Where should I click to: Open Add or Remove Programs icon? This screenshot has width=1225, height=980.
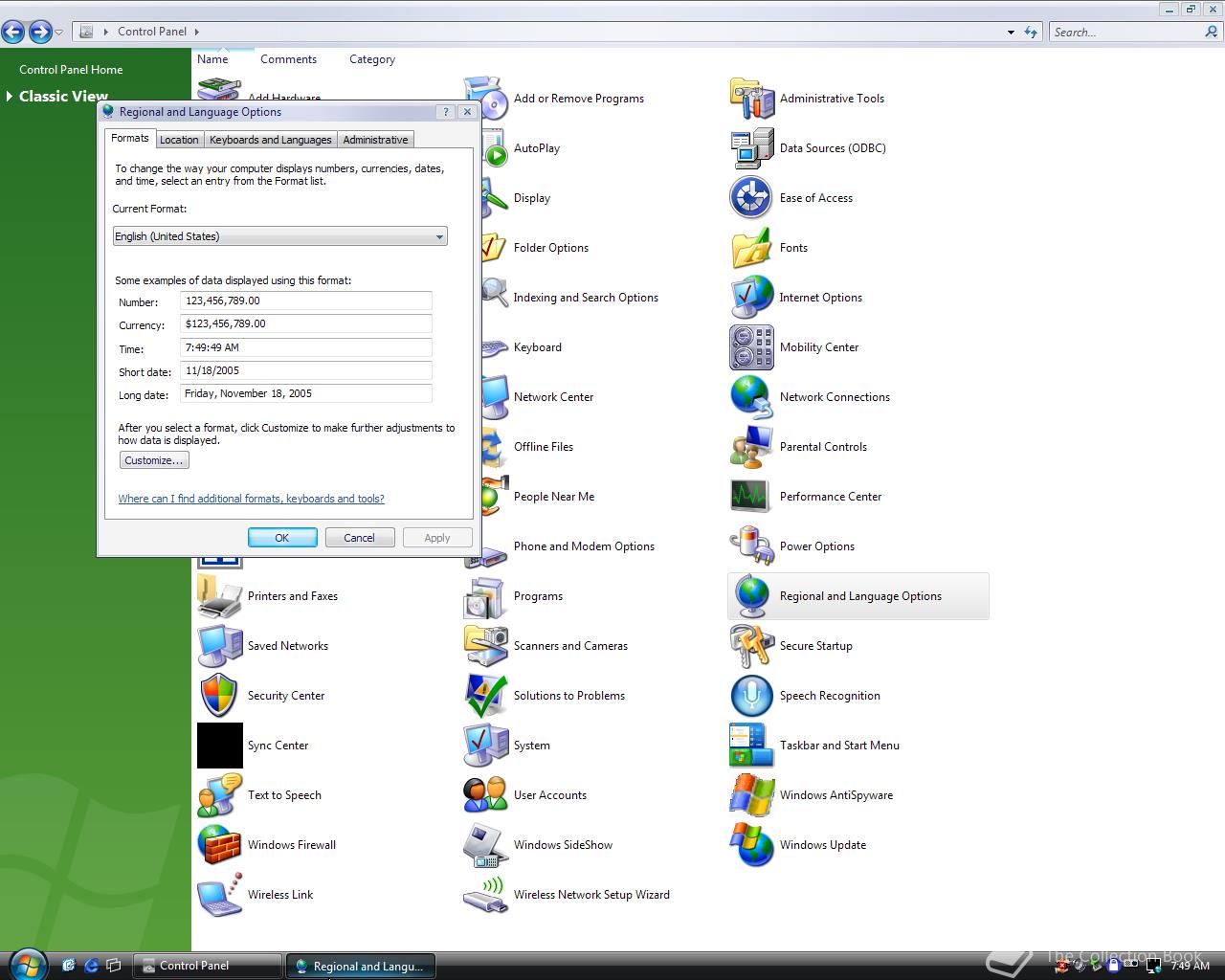487,99
